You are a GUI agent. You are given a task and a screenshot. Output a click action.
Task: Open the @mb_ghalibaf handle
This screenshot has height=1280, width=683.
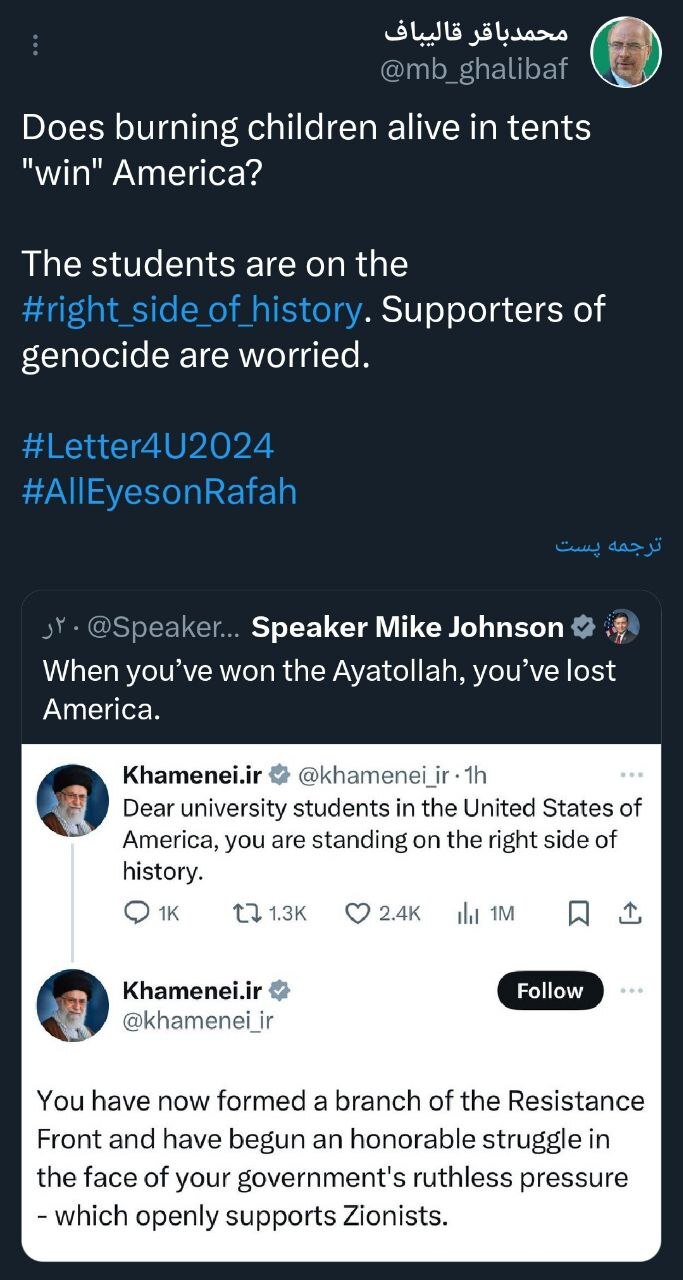[474, 67]
